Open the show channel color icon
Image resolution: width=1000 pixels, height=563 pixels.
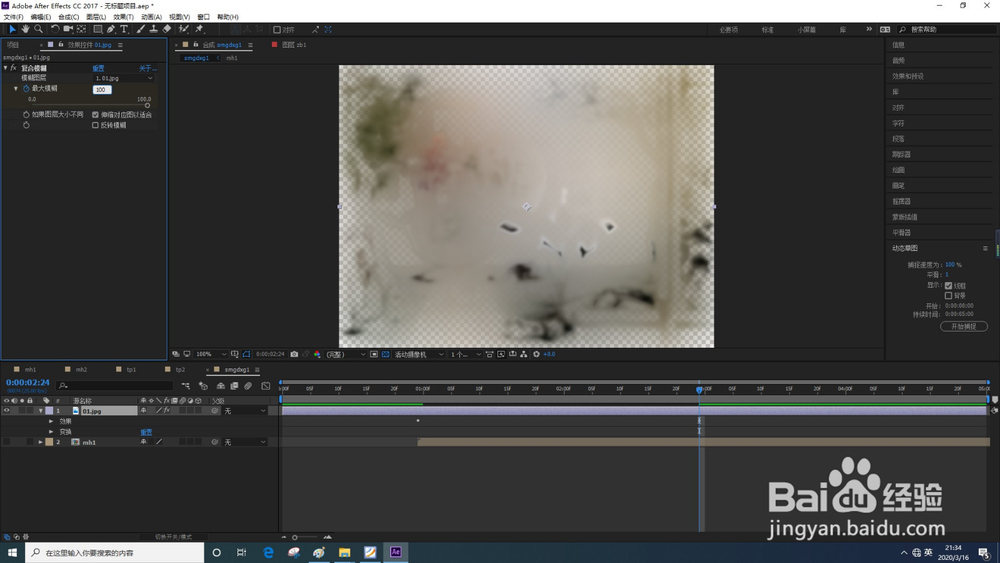pos(317,354)
